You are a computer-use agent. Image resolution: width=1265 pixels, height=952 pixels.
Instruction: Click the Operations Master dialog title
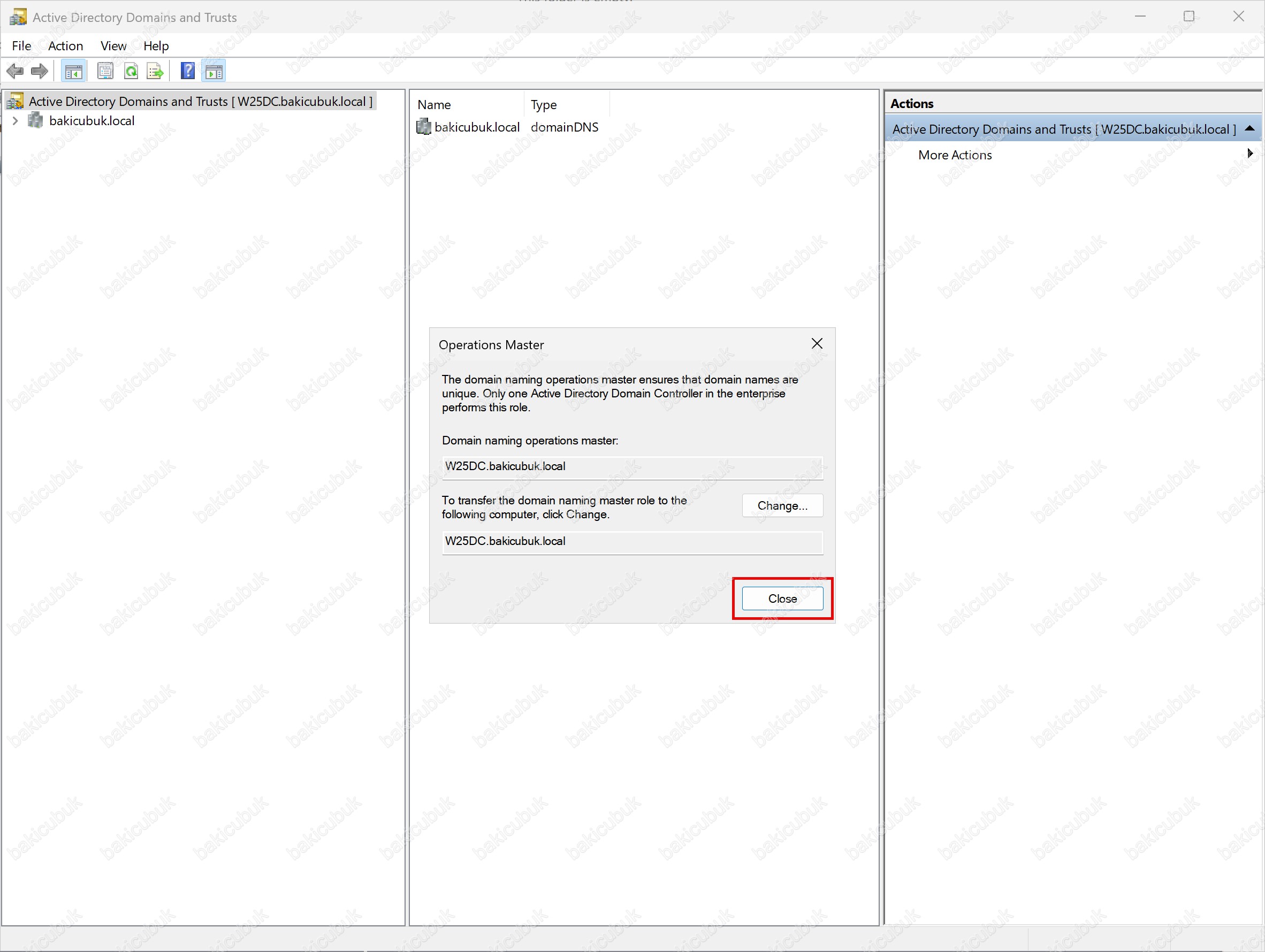(491, 344)
